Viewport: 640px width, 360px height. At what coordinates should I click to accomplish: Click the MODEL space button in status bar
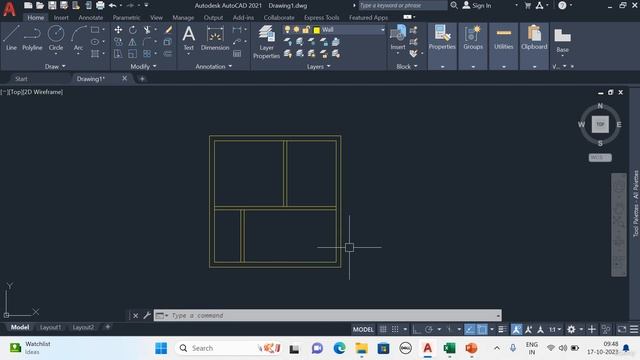coord(363,329)
